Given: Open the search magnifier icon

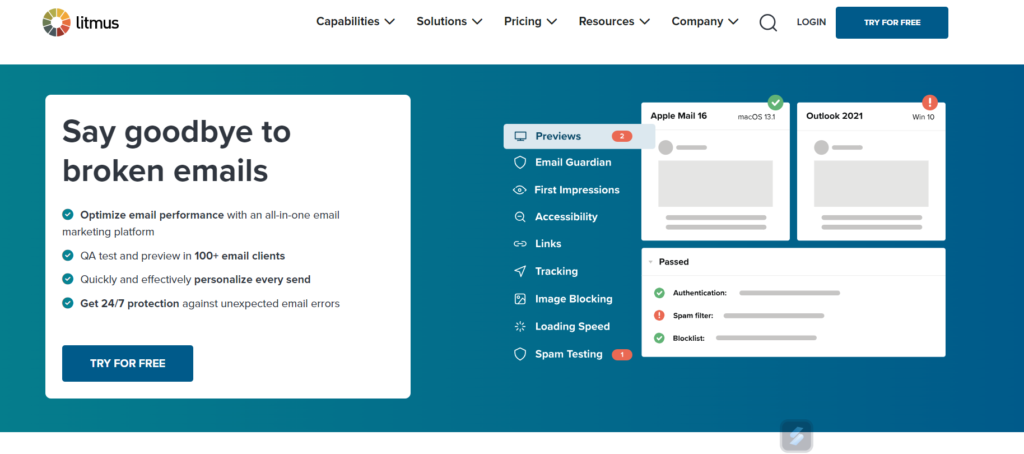Looking at the screenshot, I should [768, 23].
